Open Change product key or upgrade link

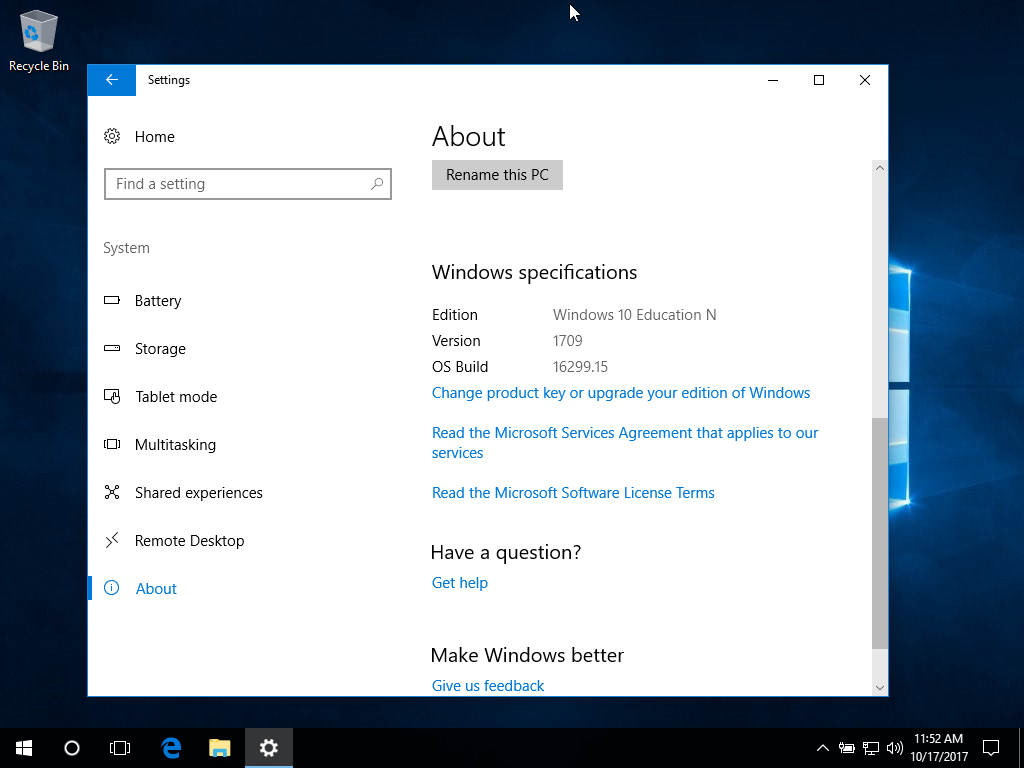pyautogui.click(x=620, y=393)
